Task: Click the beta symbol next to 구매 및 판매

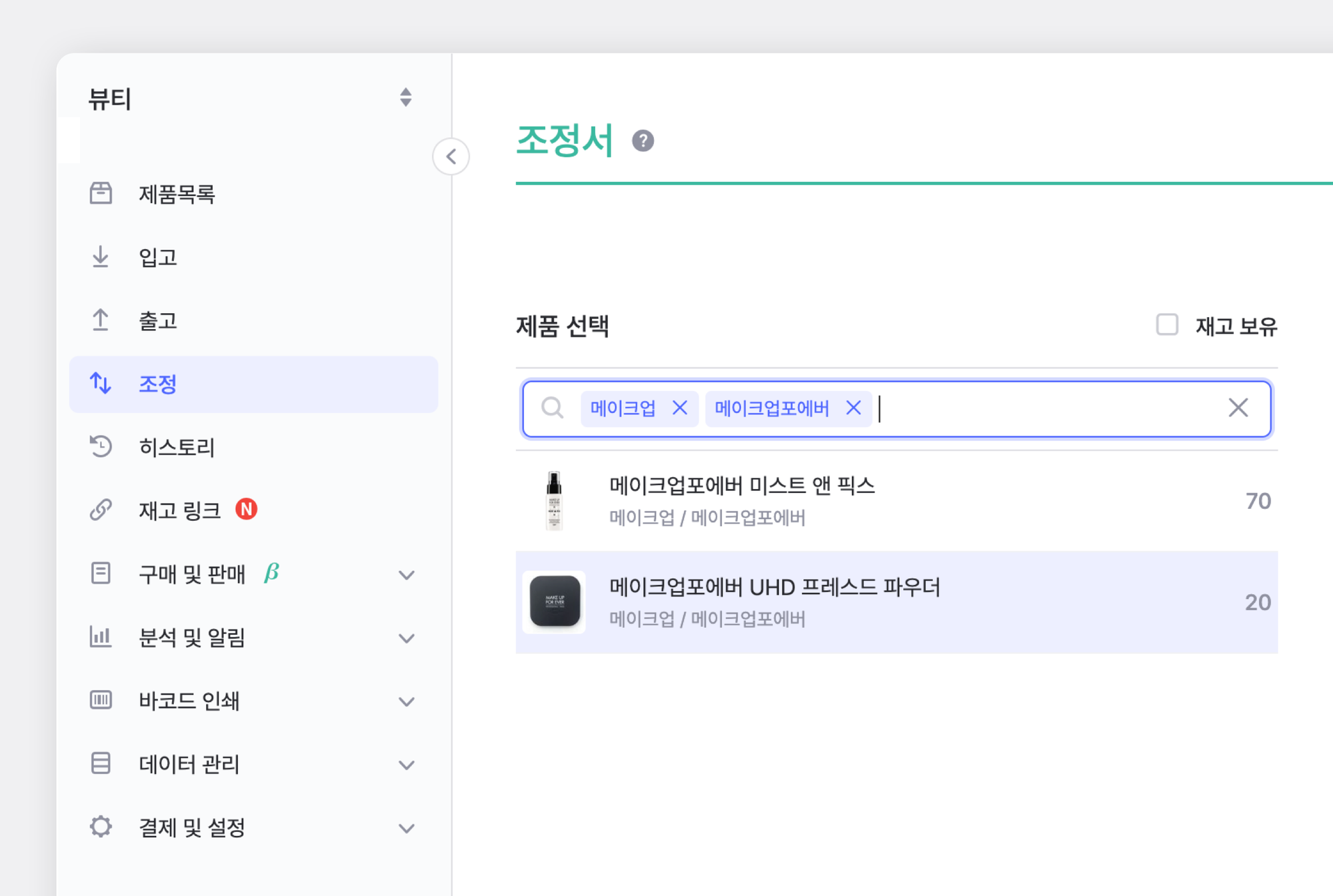Action: coord(271,573)
